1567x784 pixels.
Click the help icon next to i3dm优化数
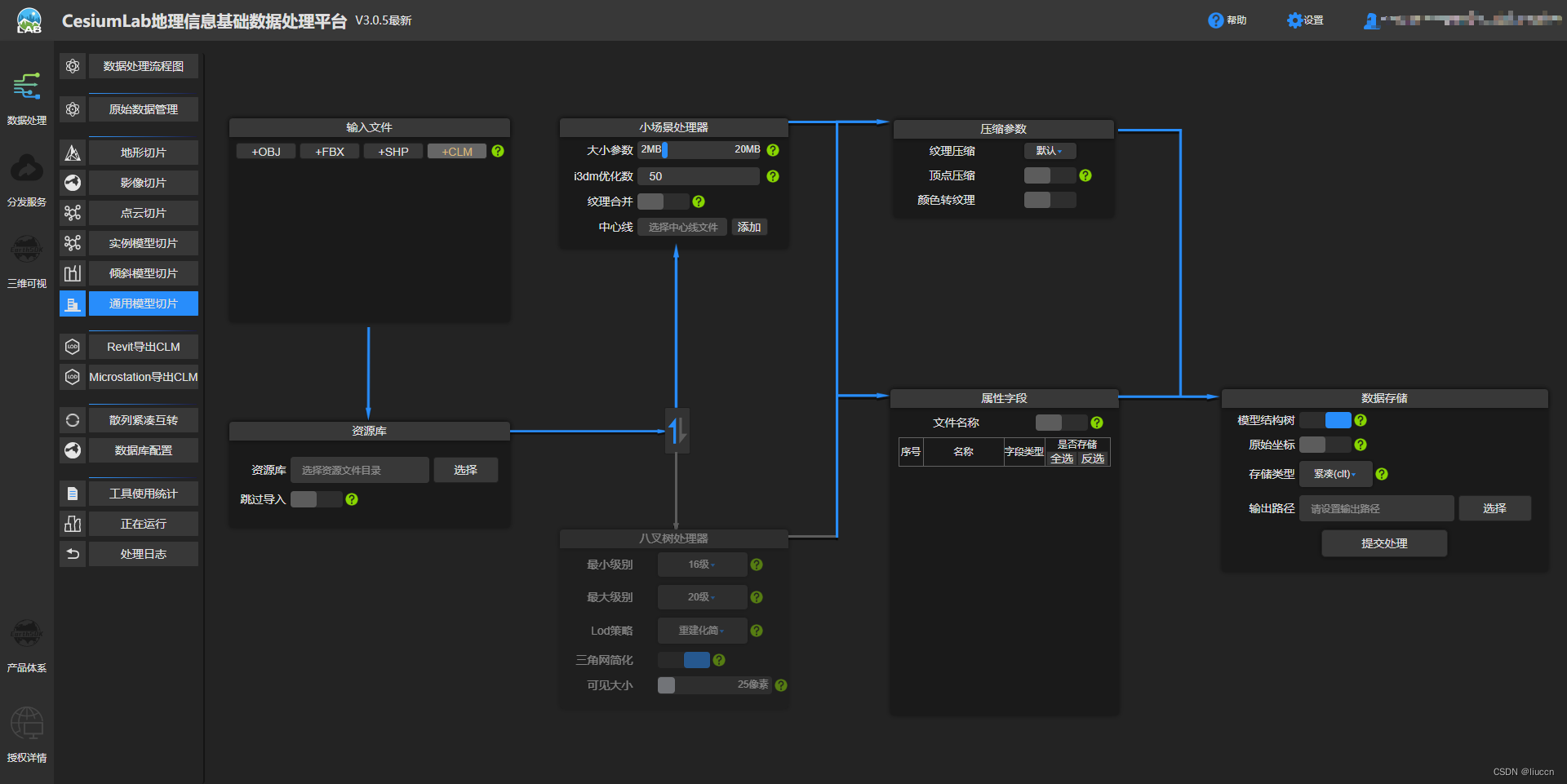(773, 176)
